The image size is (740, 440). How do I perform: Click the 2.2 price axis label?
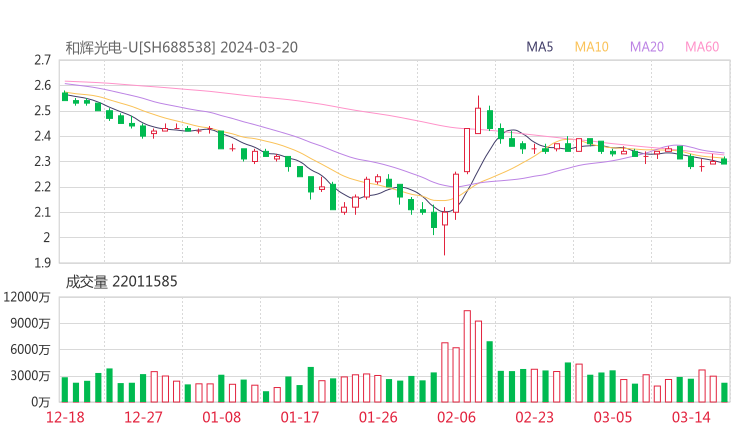[x=42, y=187]
